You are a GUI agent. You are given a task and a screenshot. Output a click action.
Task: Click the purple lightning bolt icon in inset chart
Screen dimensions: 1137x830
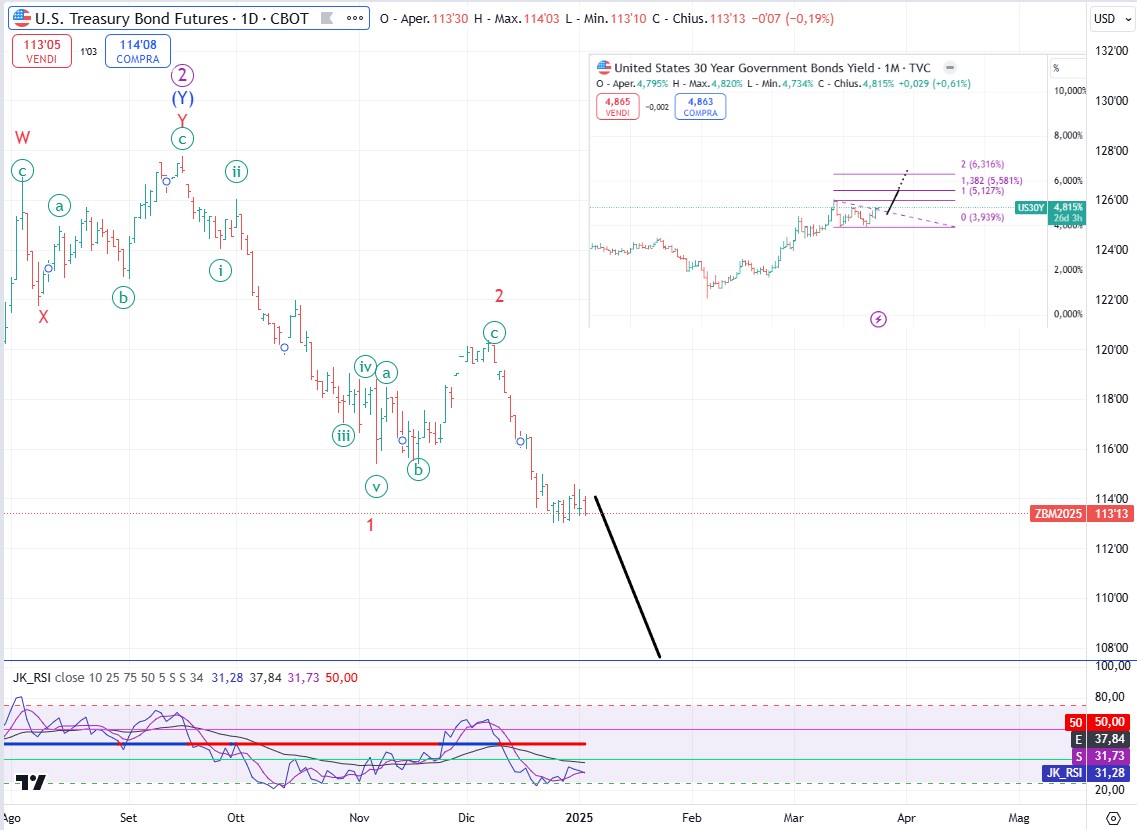click(x=878, y=319)
